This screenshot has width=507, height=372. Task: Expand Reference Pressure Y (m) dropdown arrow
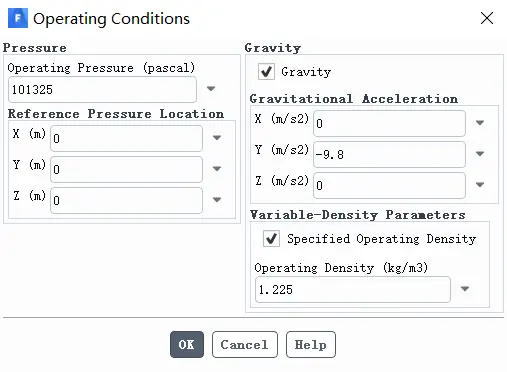(217, 168)
